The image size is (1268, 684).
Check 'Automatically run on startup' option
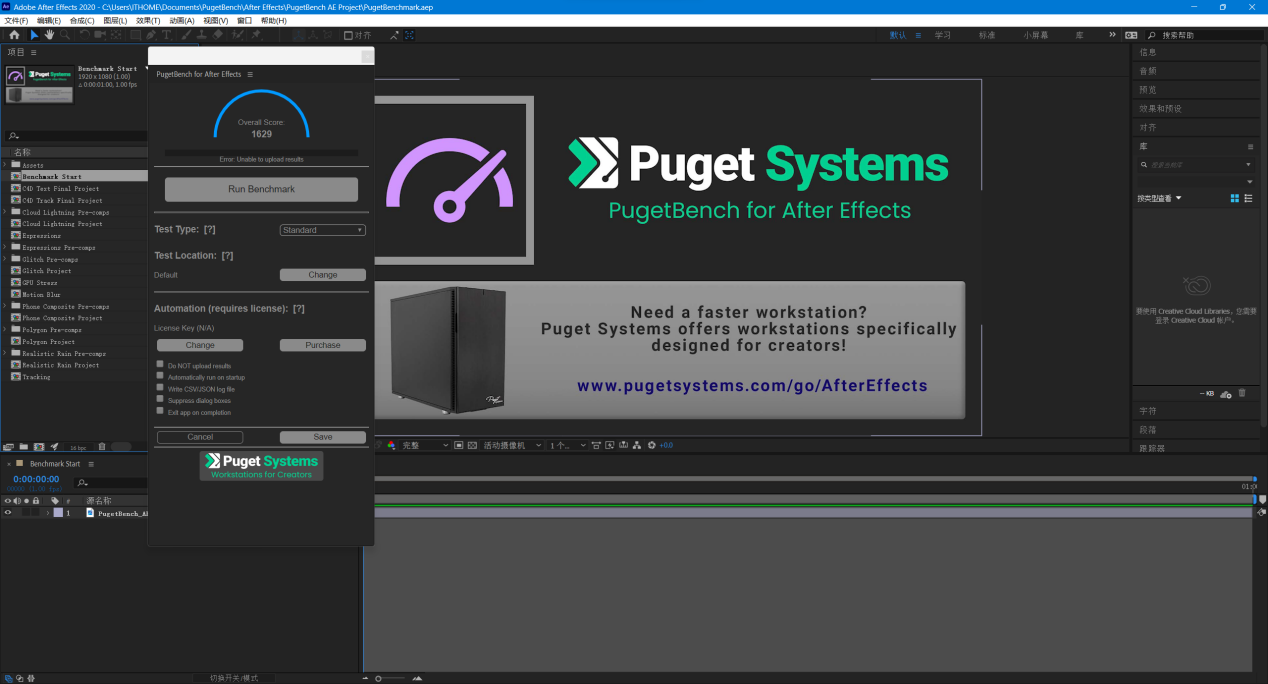(160, 376)
